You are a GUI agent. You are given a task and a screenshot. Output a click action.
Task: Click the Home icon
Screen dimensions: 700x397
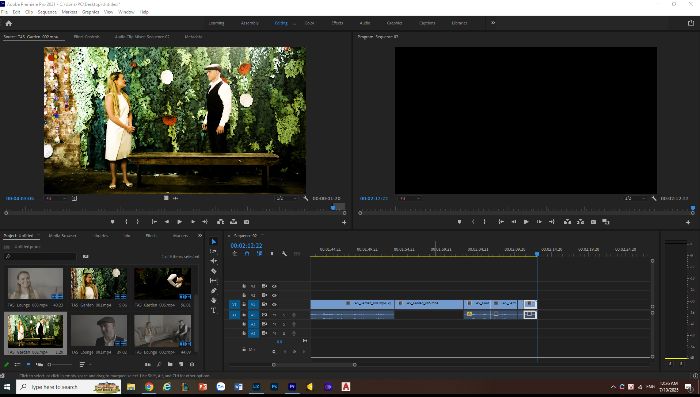pos(8,23)
